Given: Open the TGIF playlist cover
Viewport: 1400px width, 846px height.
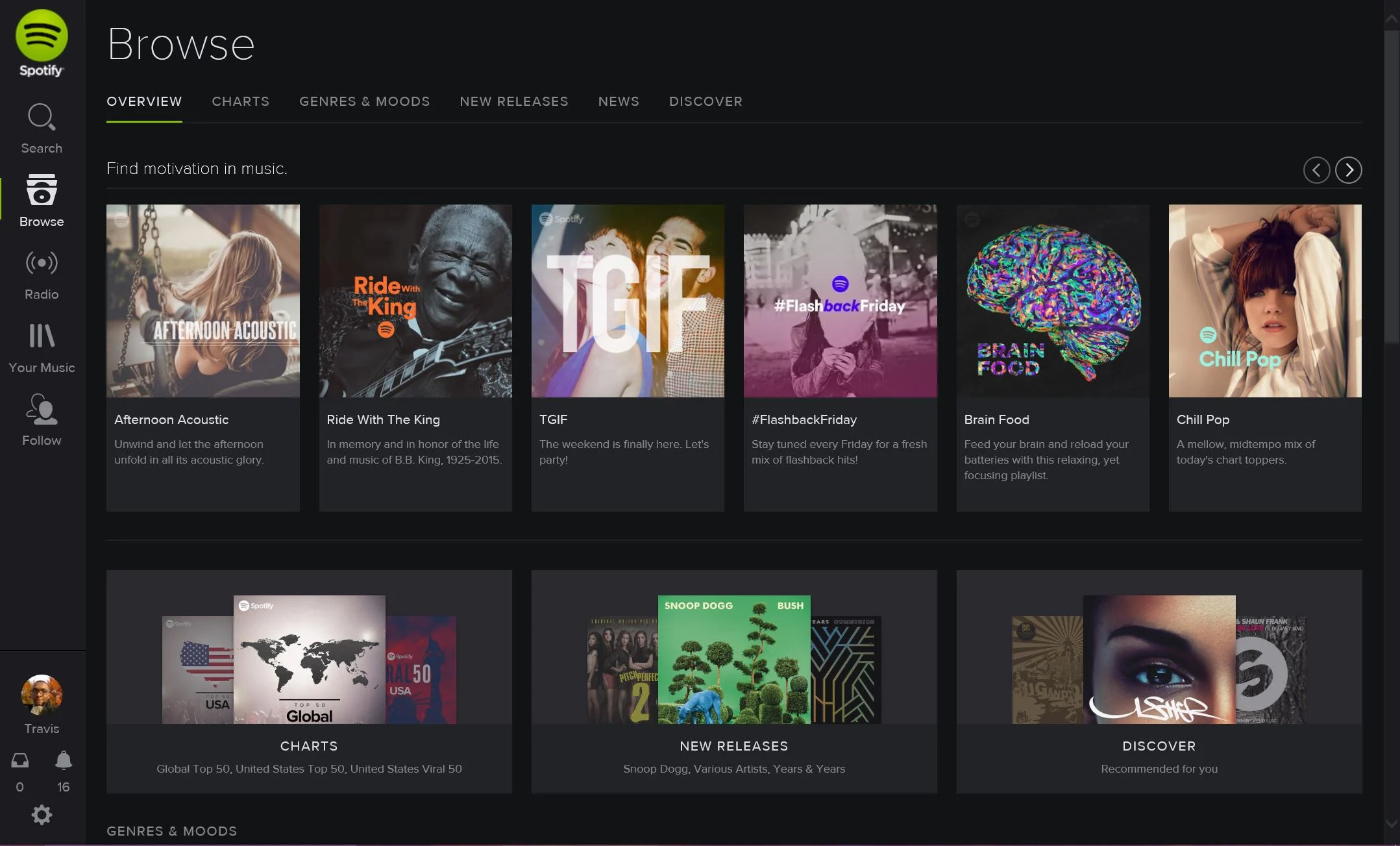Looking at the screenshot, I should click(x=628, y=301).
